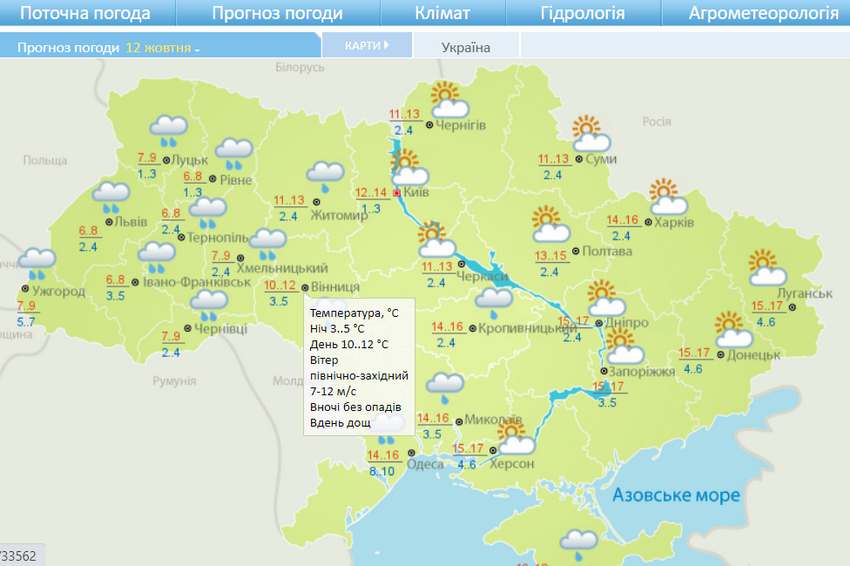Open the Поточна погода menu
The image size is (850, 566).
pyautogui.click(x=85, y=13)
